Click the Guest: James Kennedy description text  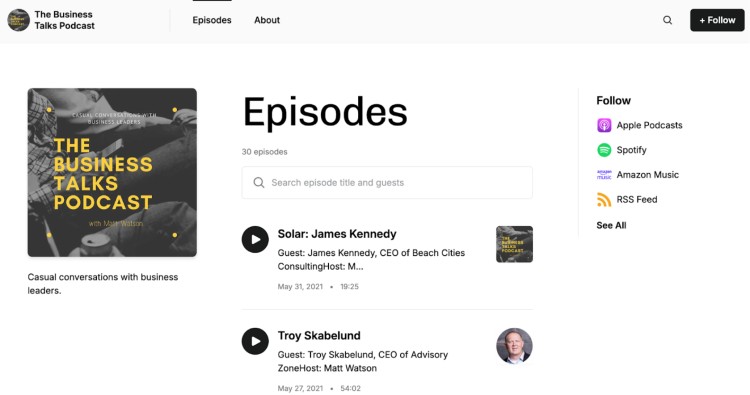click(371, 260)
